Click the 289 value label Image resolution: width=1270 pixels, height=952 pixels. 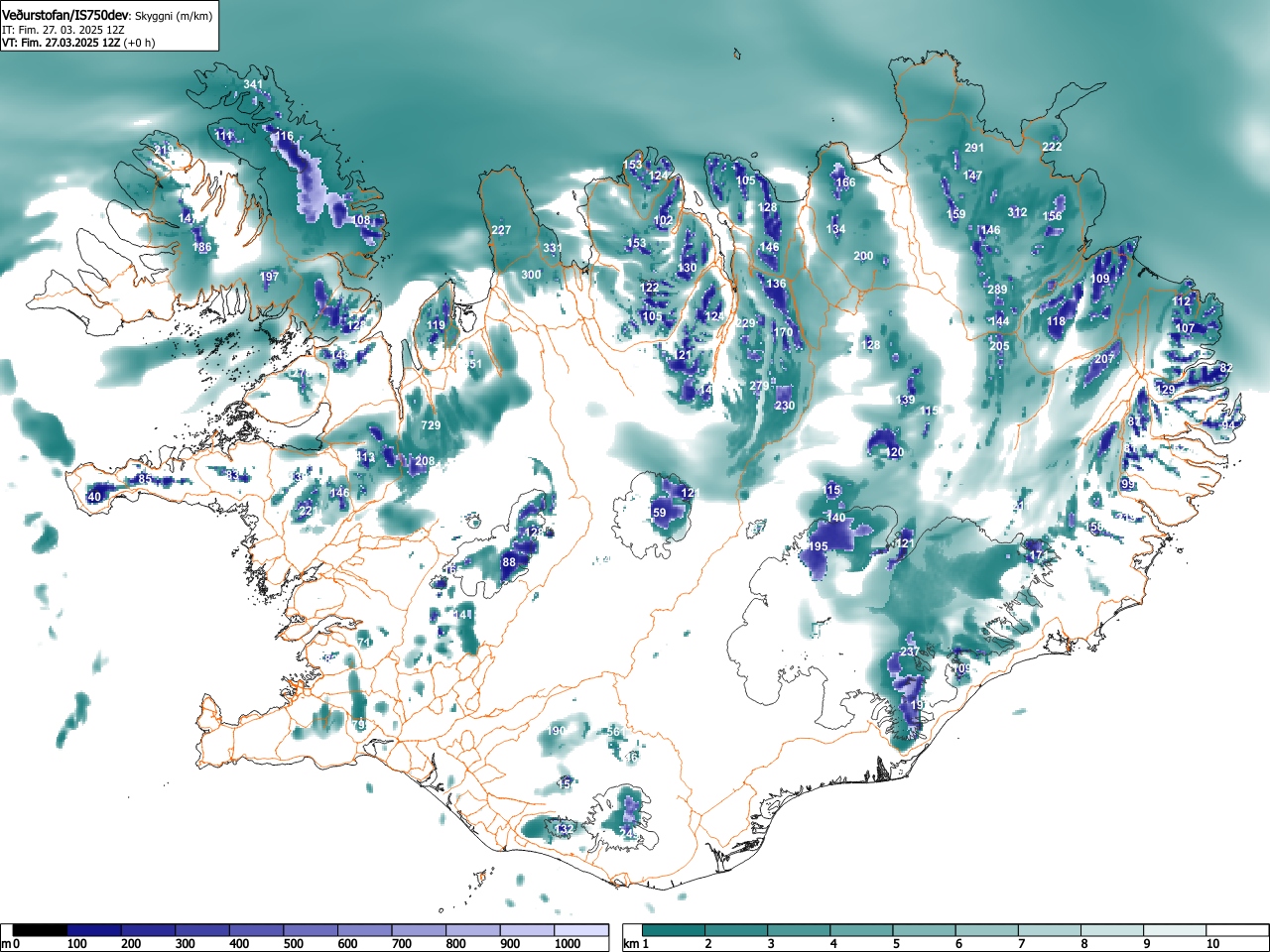pos(997,290)
